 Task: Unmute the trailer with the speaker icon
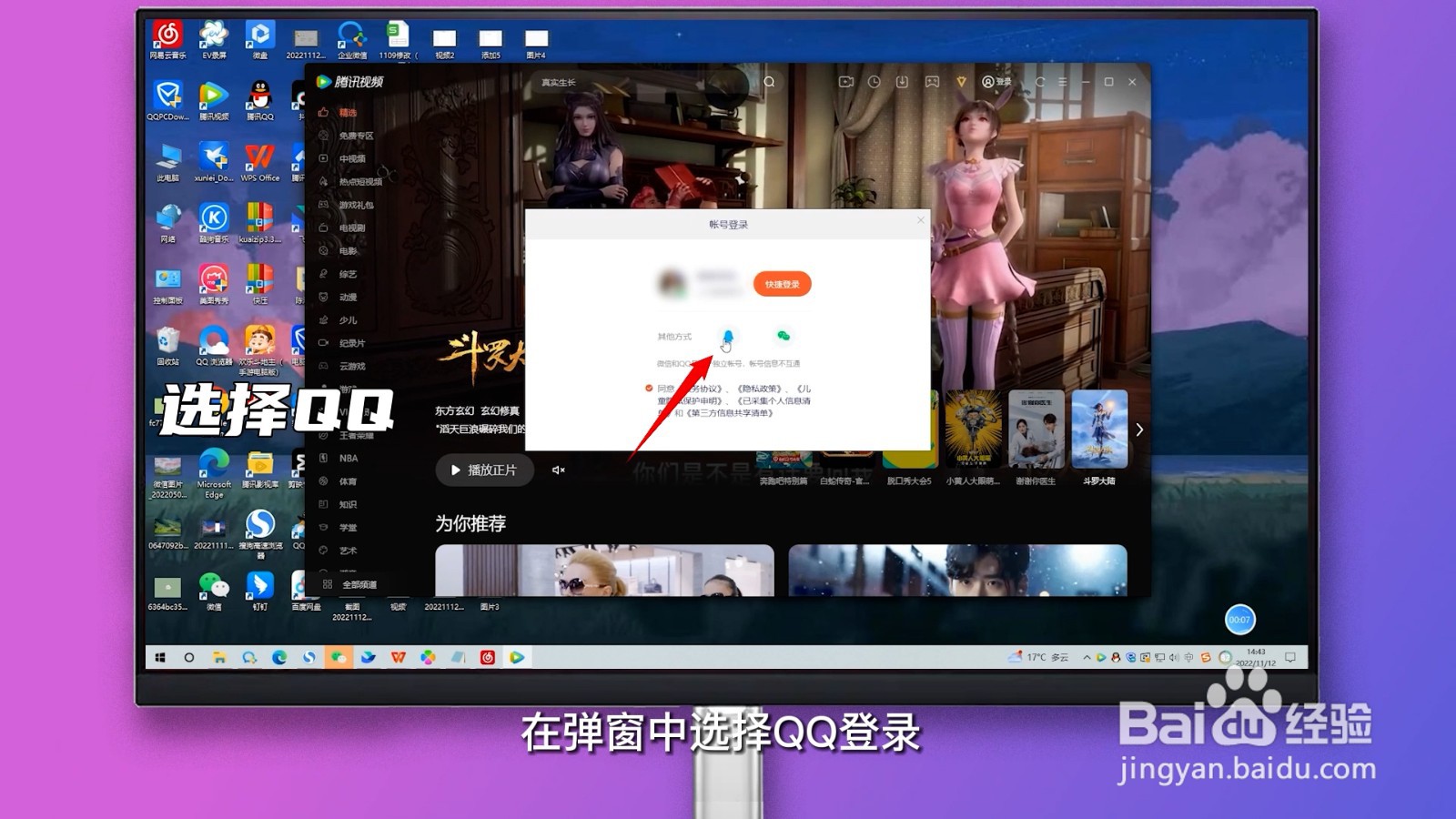click(559, 470)
